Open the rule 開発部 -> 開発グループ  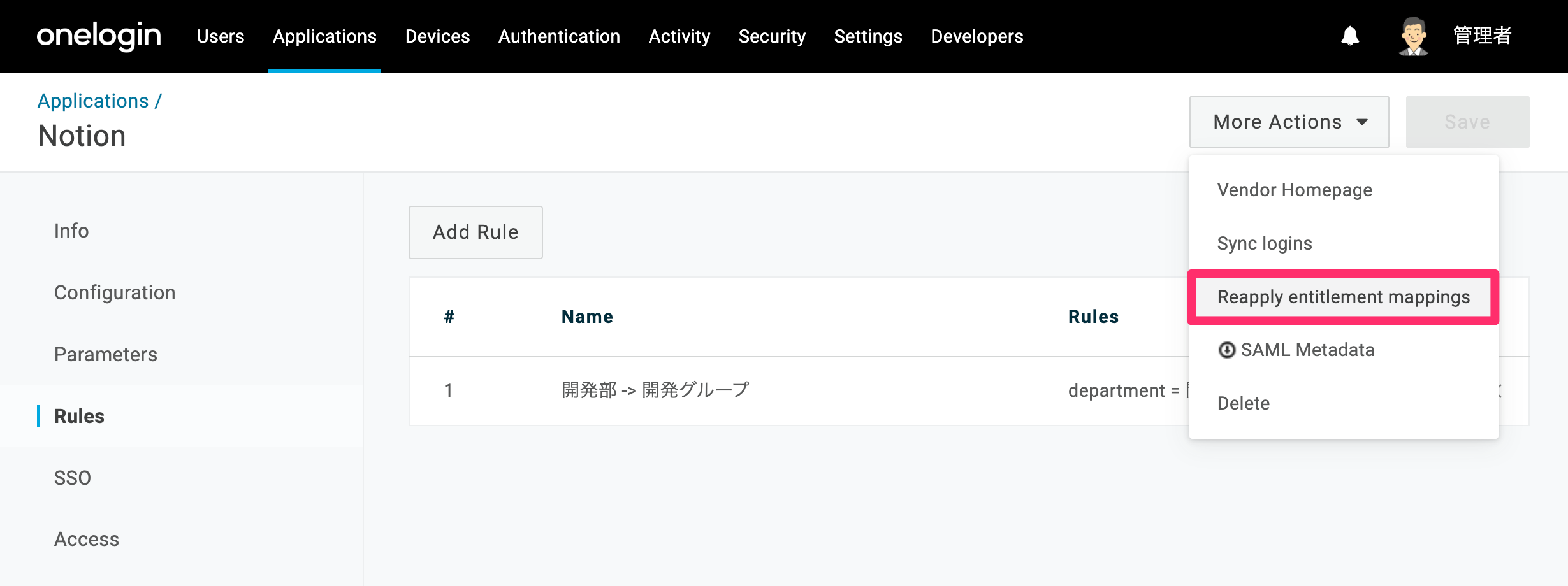tap(655, 390)
